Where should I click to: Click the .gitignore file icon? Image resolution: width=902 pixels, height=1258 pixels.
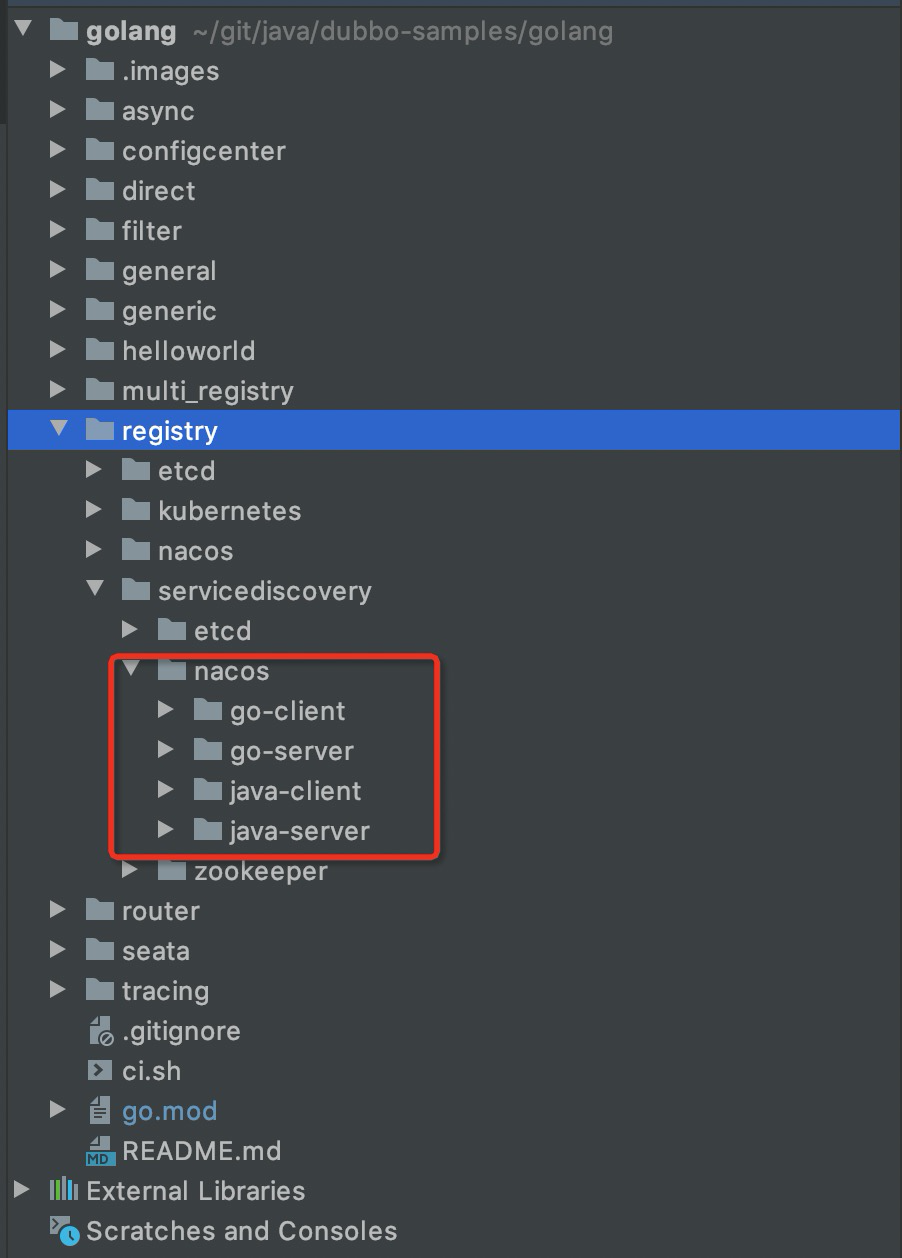tap(100, 1031)
